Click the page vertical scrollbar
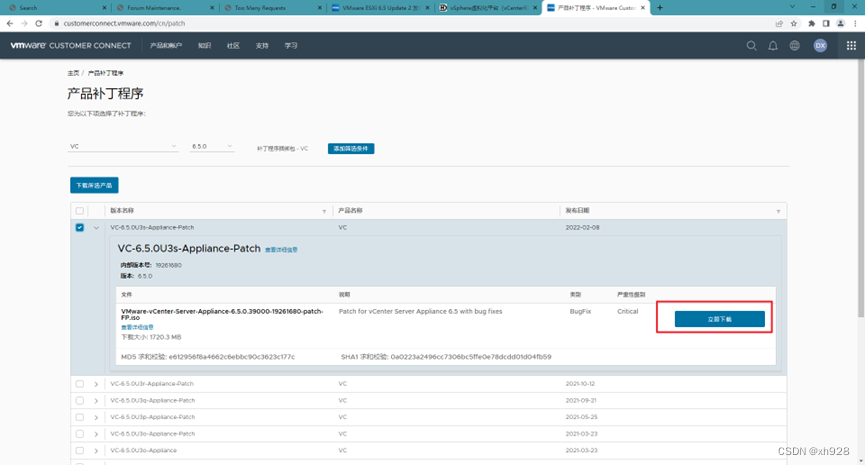The width and height of the screenshot is (865, 465). click(861, 190)
